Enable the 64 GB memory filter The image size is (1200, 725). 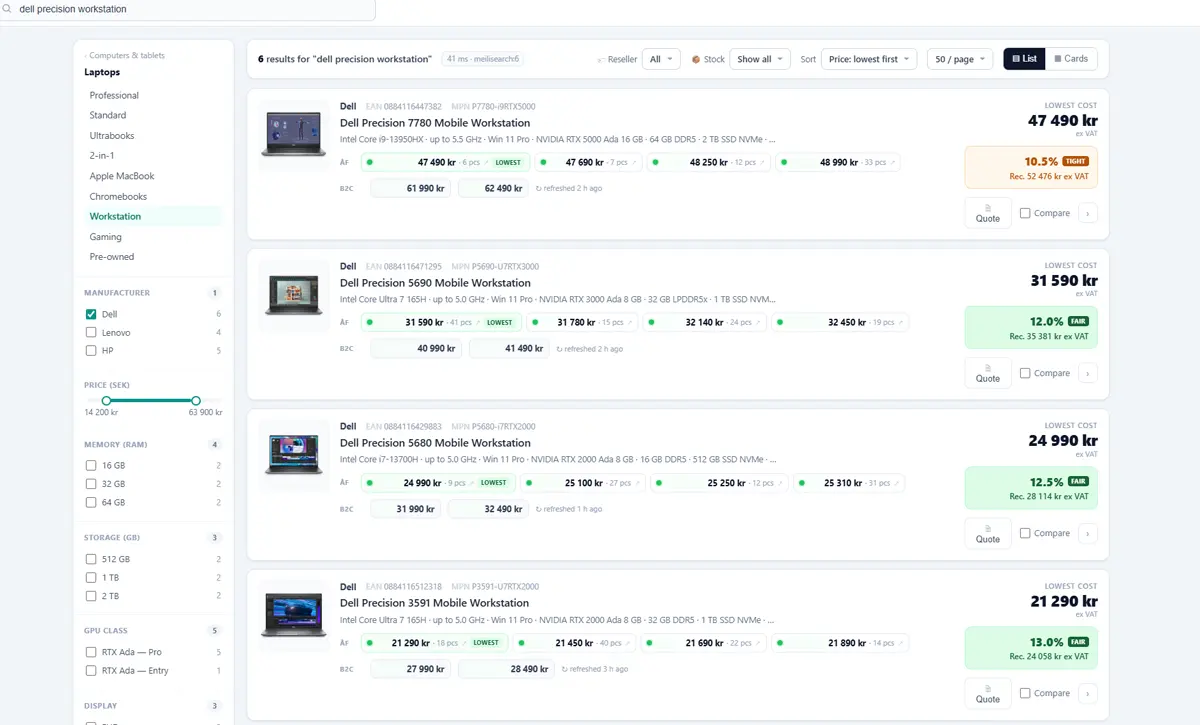click(x=91, y=503)
